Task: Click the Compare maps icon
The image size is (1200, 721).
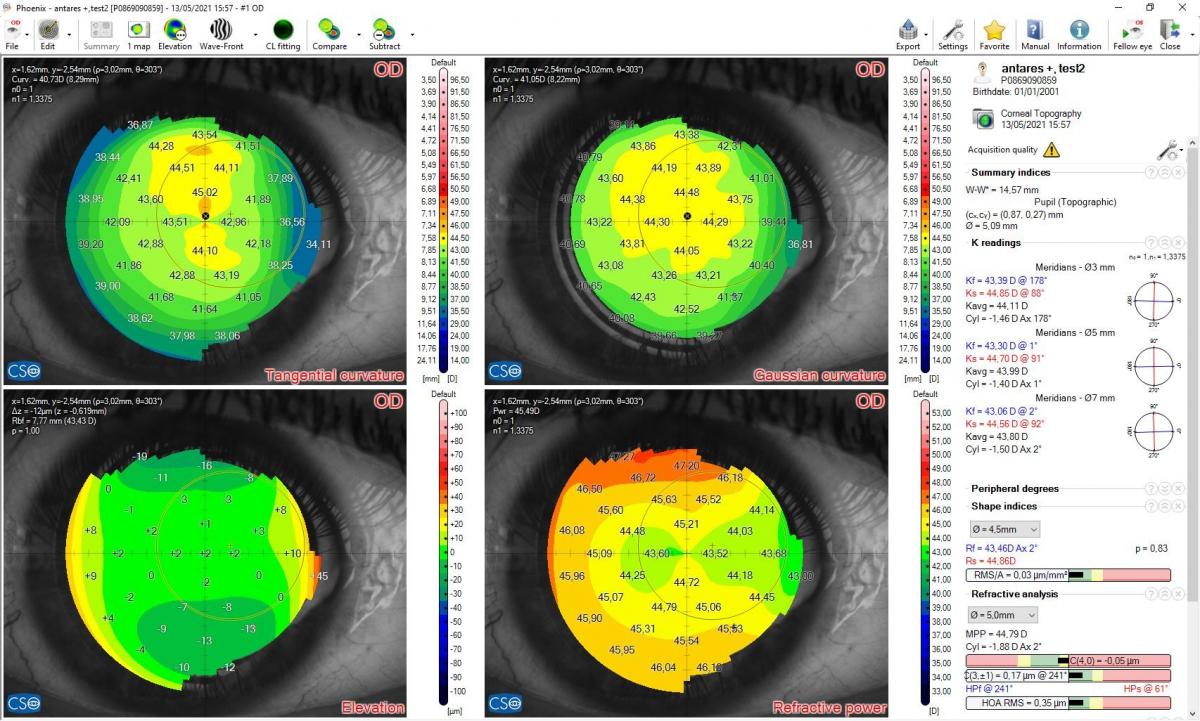Action: [330, 33]
